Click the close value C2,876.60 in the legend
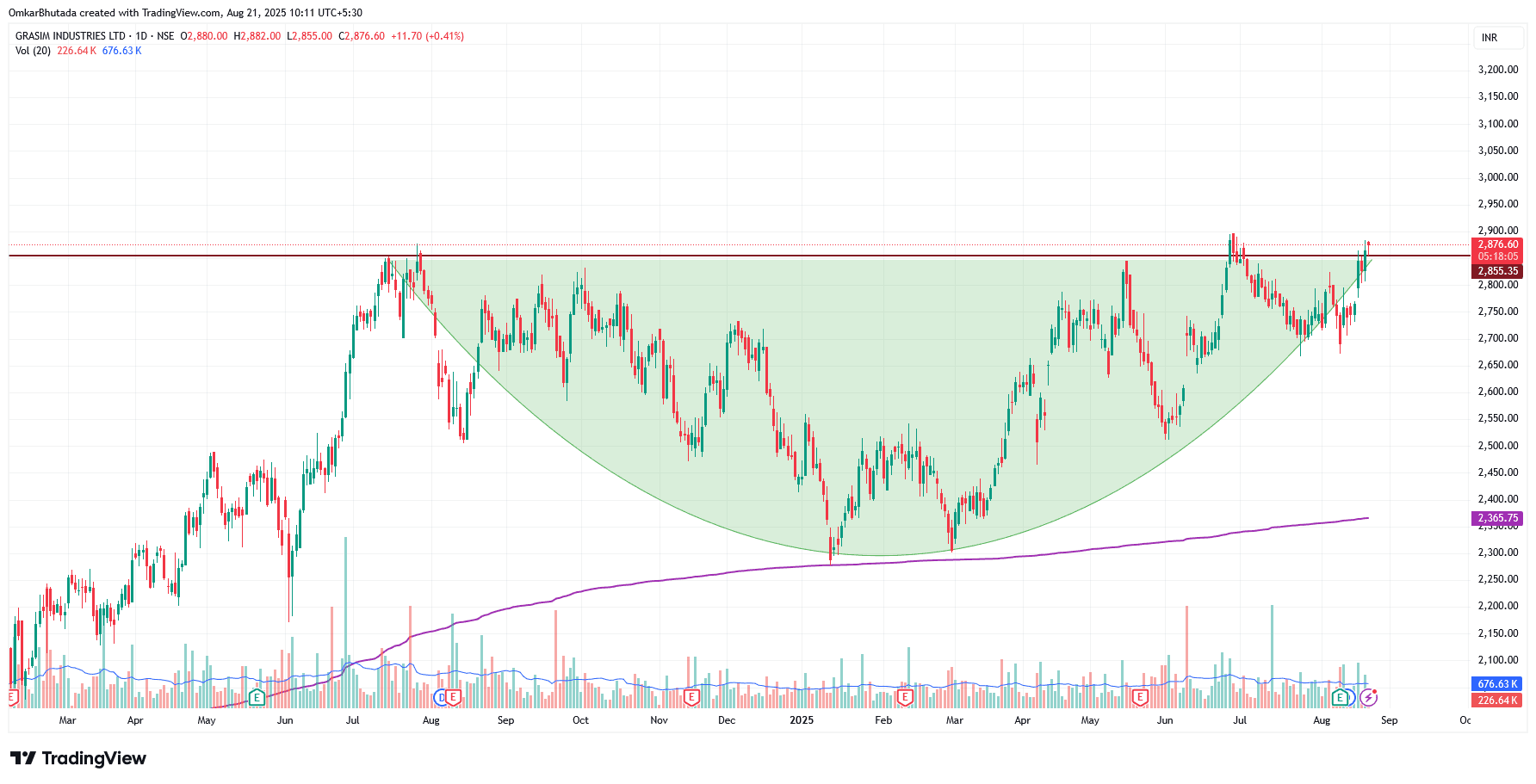 tap(362, 36)
